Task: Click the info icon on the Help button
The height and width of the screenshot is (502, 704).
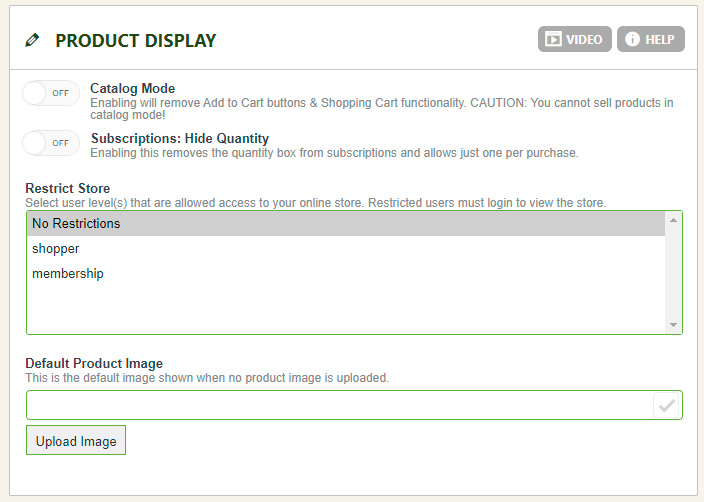Action: [631, 40]
